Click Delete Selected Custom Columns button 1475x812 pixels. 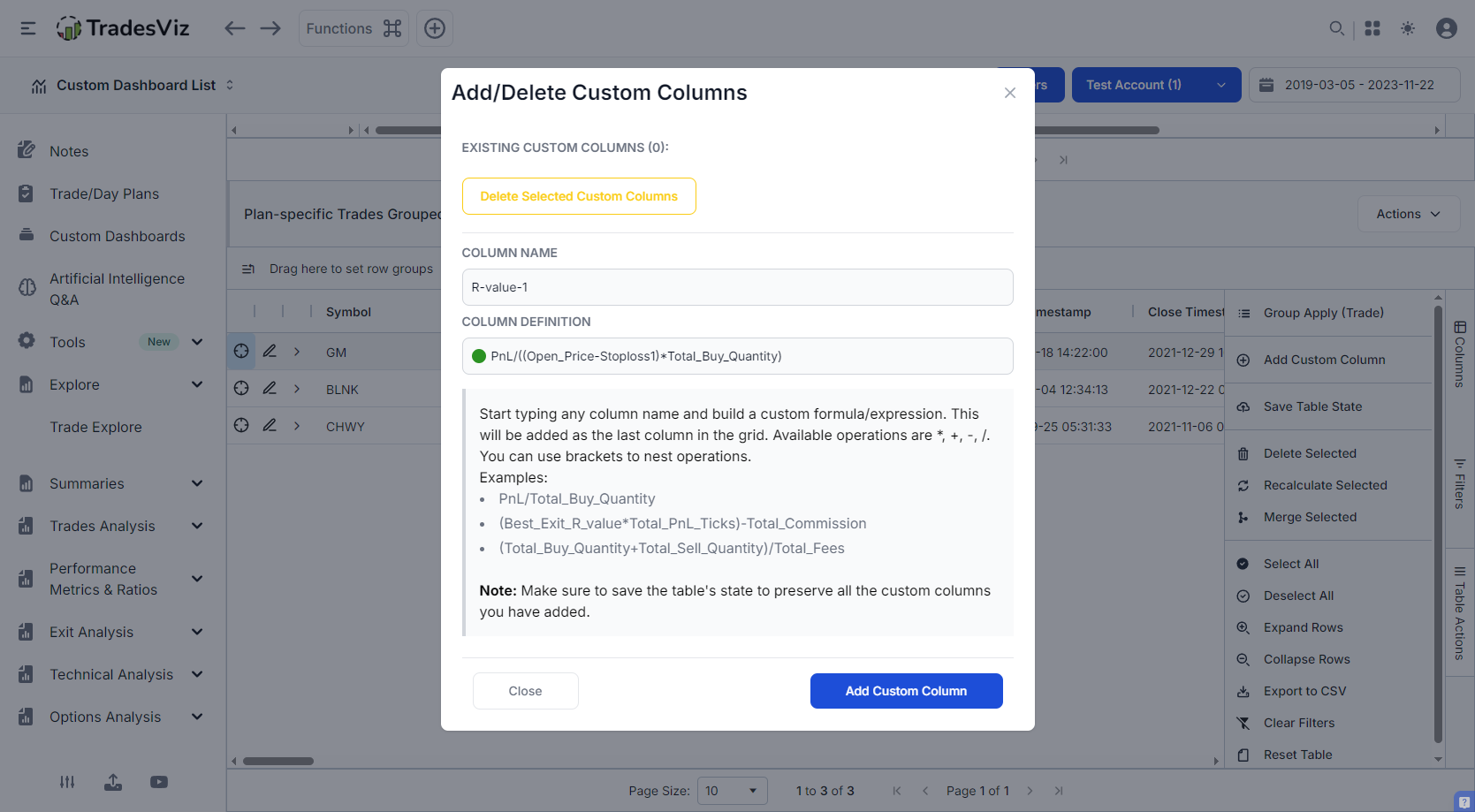[579, 196]
